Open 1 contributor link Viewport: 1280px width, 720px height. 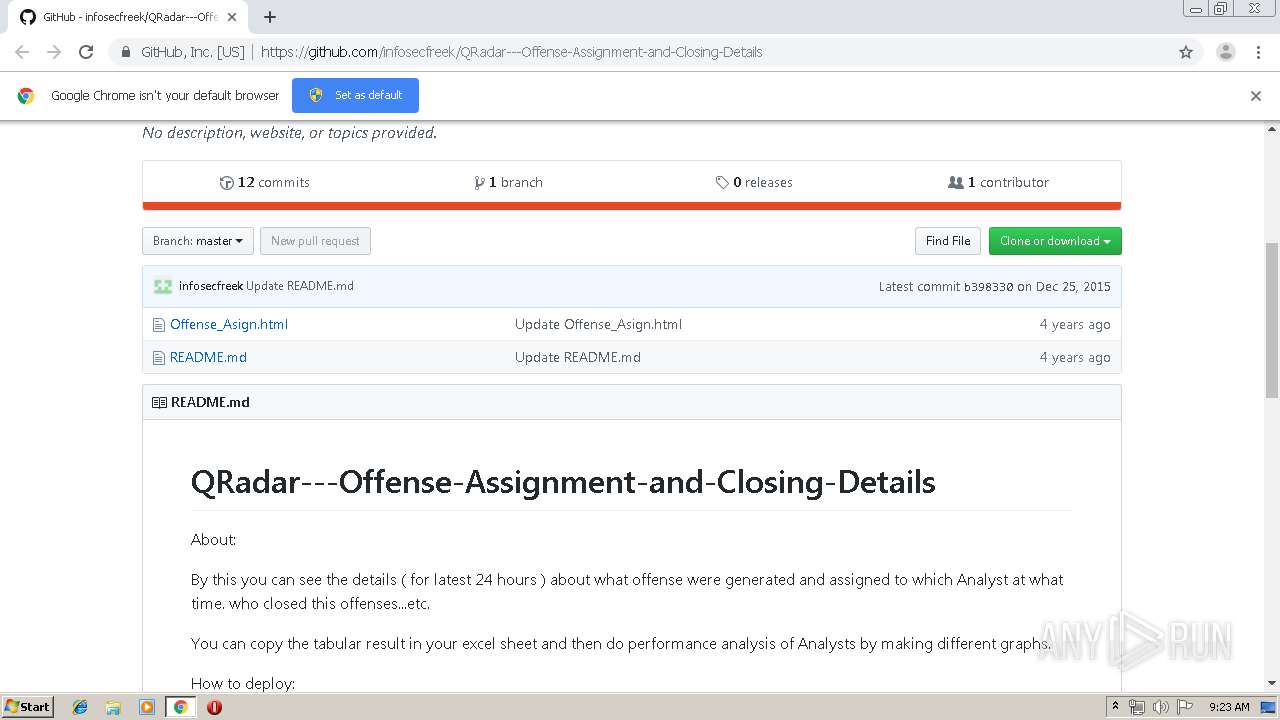tap(998, 182)
